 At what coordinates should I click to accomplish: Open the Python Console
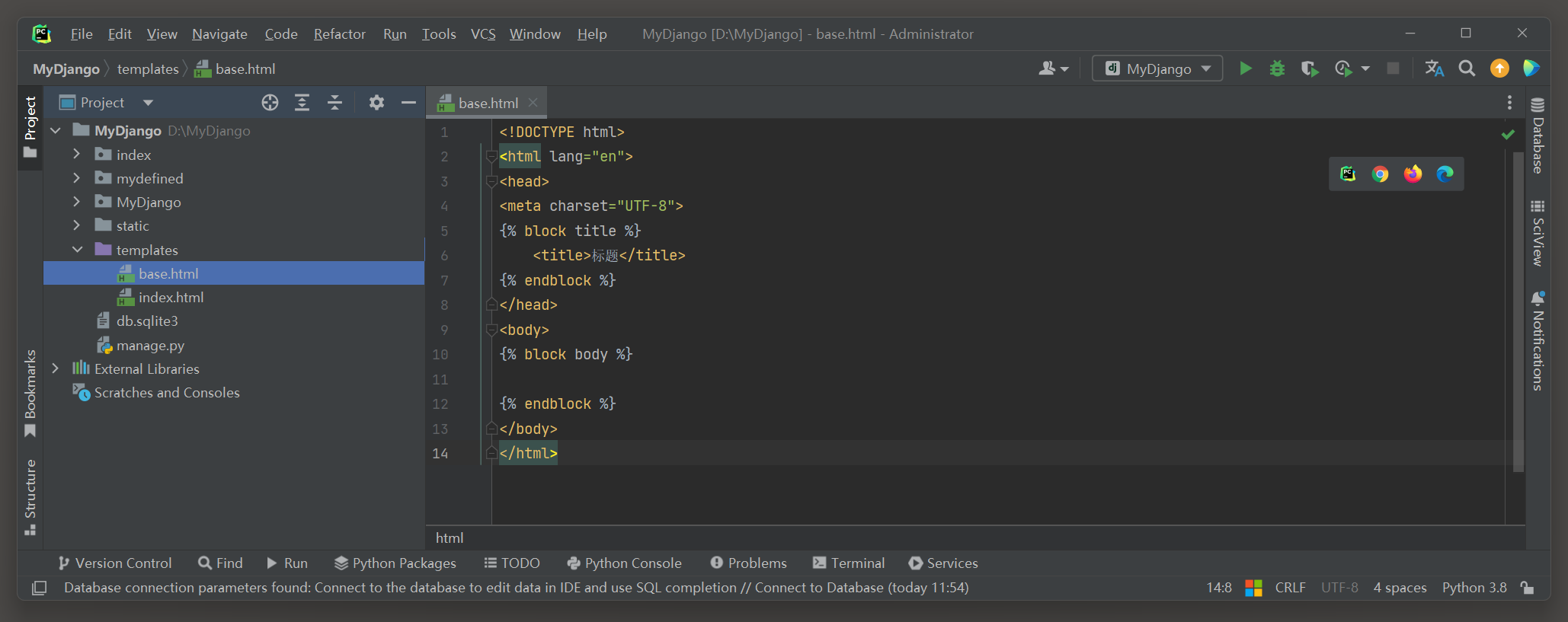(x=625, y=563)
